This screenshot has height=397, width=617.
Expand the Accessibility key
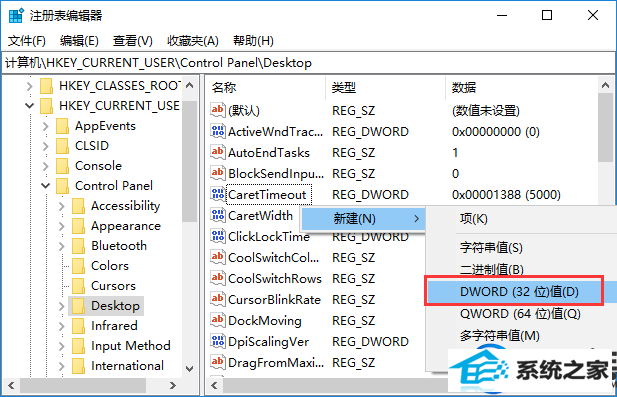pos(61,206)
